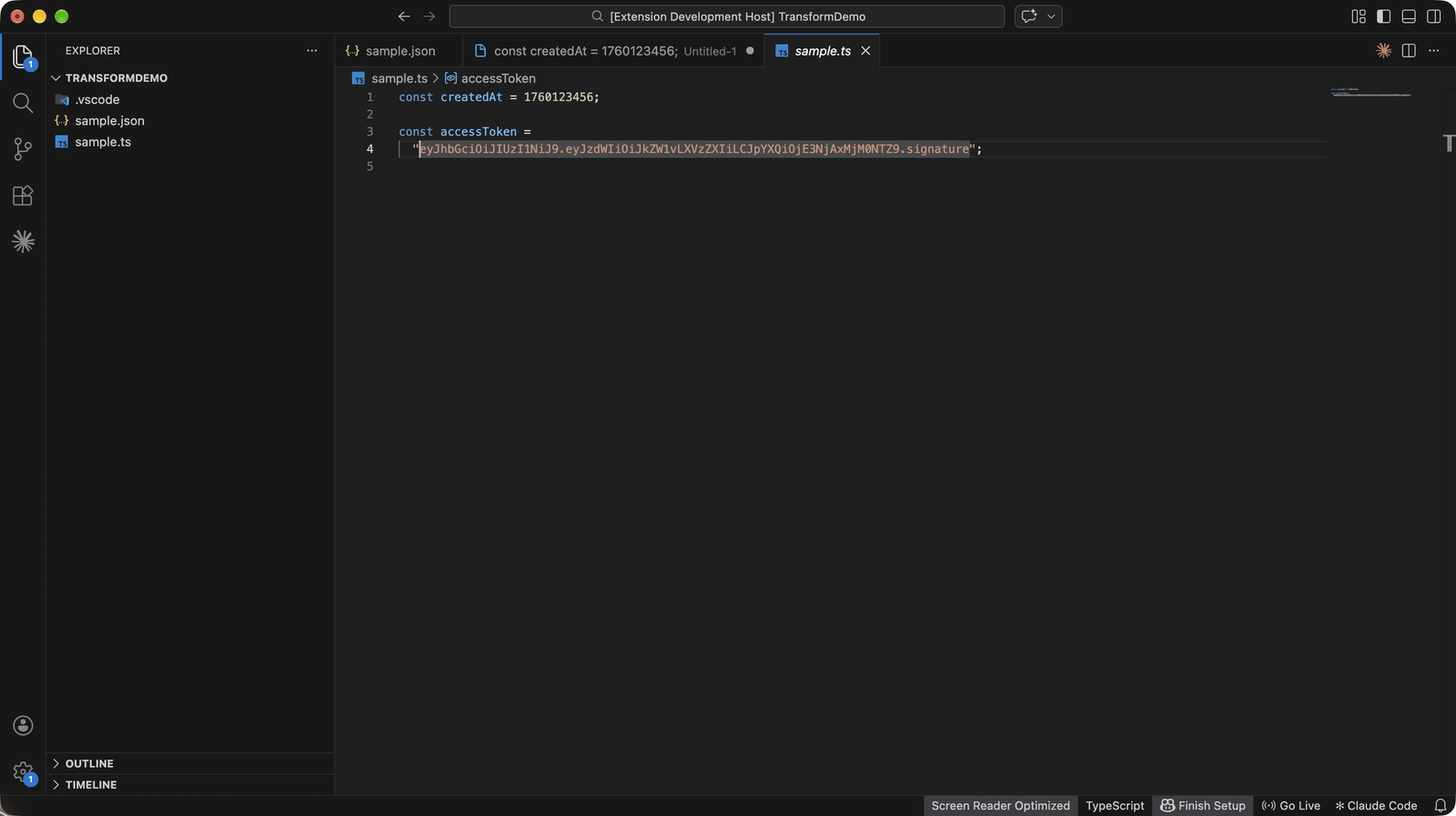Open the Copilot chat icon in title bar

1029,16
